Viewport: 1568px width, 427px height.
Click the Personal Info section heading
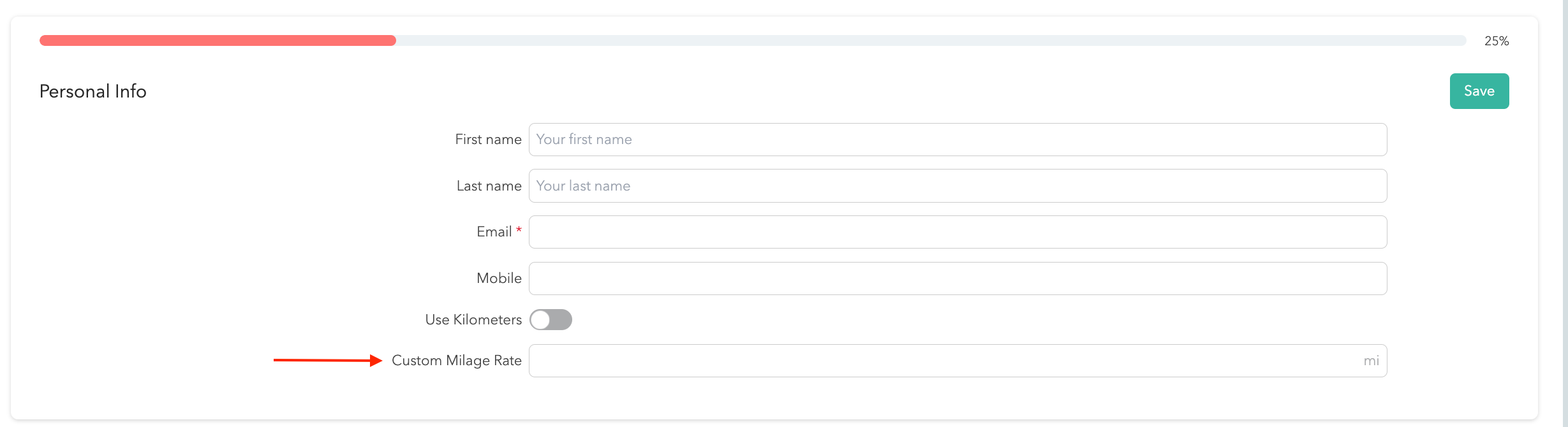[x=93, y=92]
